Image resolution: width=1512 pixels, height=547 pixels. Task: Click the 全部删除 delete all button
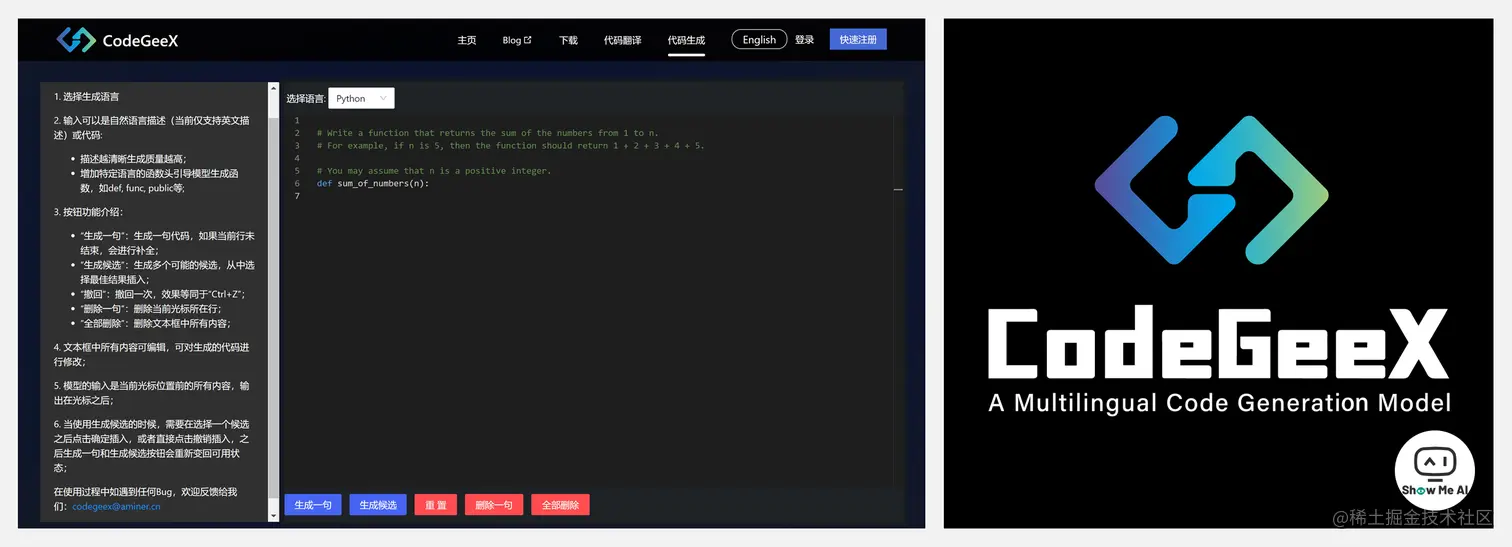coord(560,505)
